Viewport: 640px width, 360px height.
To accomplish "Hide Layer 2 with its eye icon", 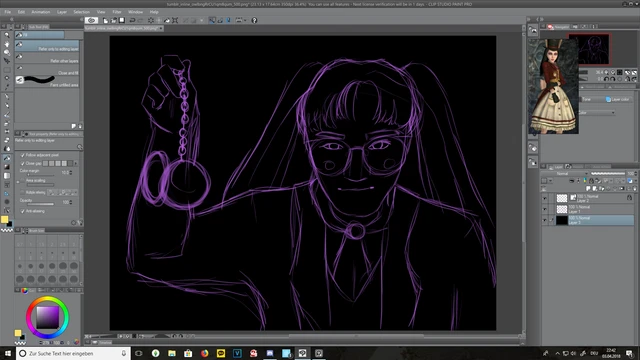I will [x=544, y=198].
